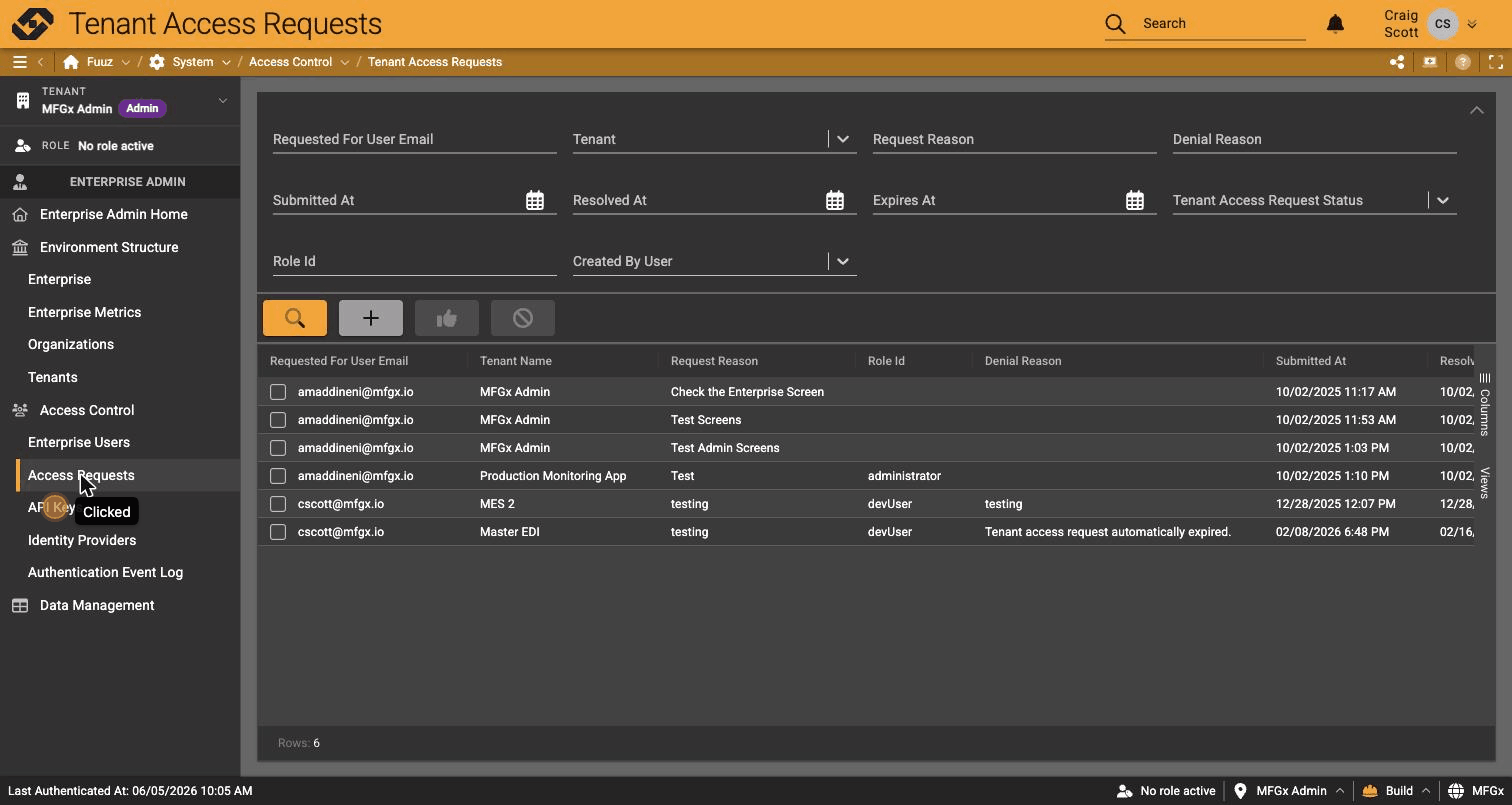Select the Production Monitoring App row checkbox
This screenshot has width=1512, height=805.
click(x=278, y=476)
